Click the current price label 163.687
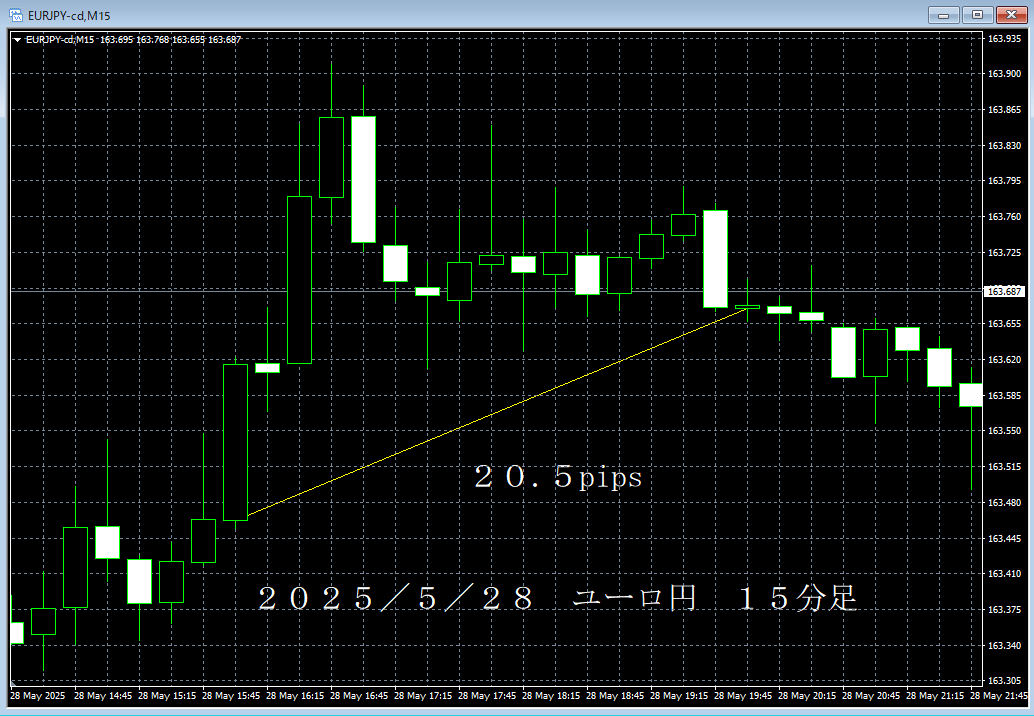The width and height of the screenshot is (1034, 716). click(x=1004, y=292)
